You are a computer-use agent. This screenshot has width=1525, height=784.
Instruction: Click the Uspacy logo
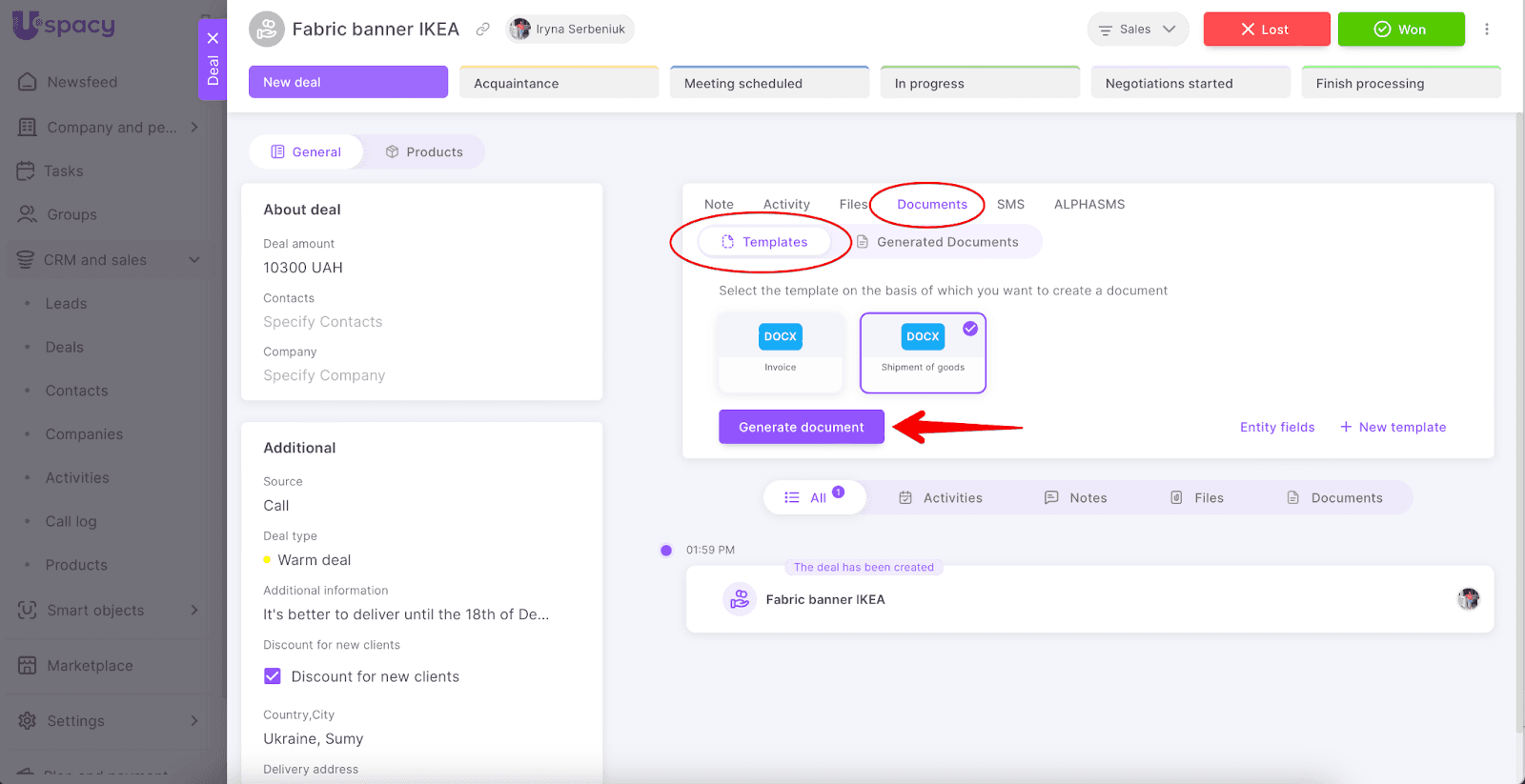coord(63,25)
